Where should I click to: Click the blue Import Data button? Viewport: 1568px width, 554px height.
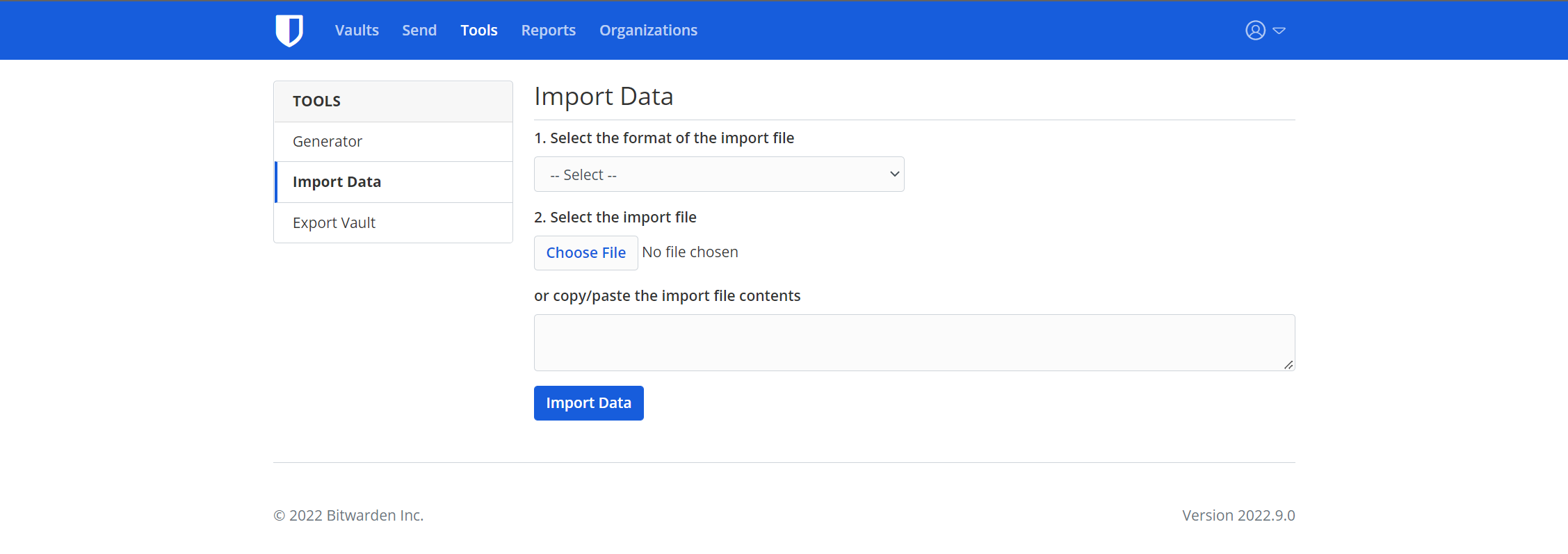(x=589, y=403)
